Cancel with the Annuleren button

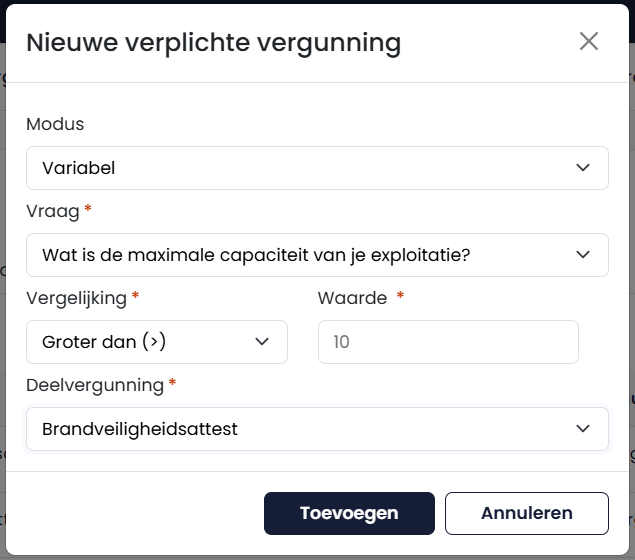click(526, 513)
